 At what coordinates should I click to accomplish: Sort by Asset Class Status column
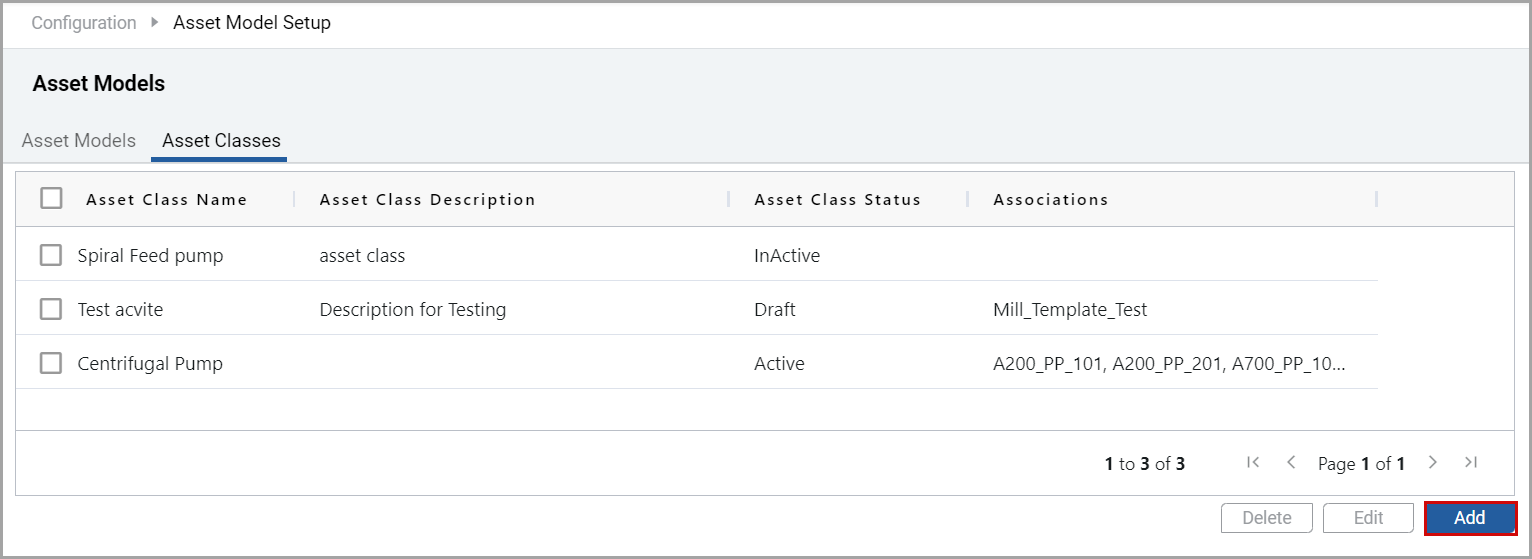837,199
